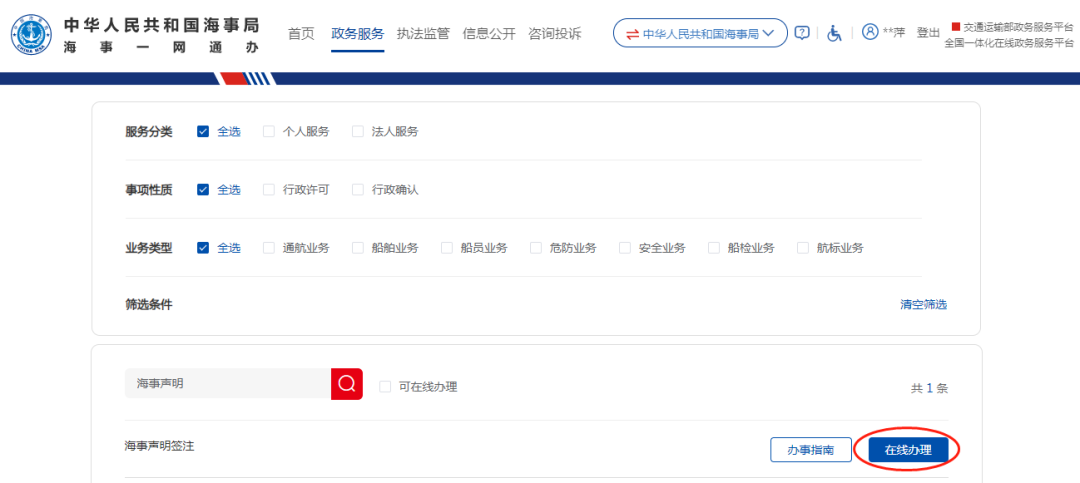Check the 安全业务 checkbox
This screenshot has width=1080, height=483.
tap(625, 248)
